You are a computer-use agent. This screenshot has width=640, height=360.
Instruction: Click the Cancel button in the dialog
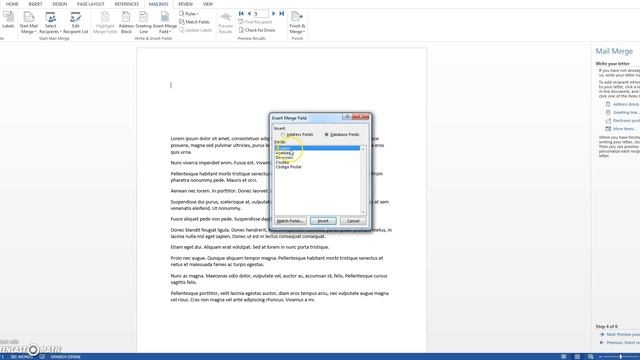(353, 221)
